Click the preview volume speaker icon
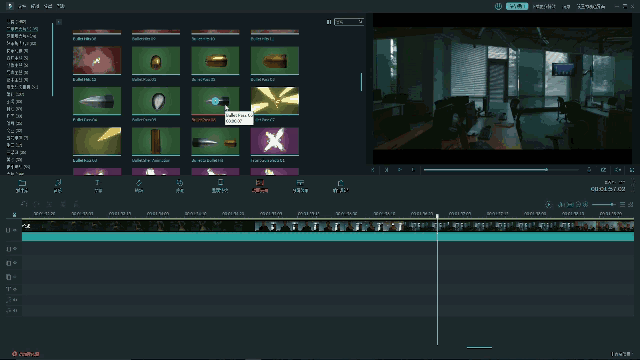The image size is (640, 360). point(618,170)
